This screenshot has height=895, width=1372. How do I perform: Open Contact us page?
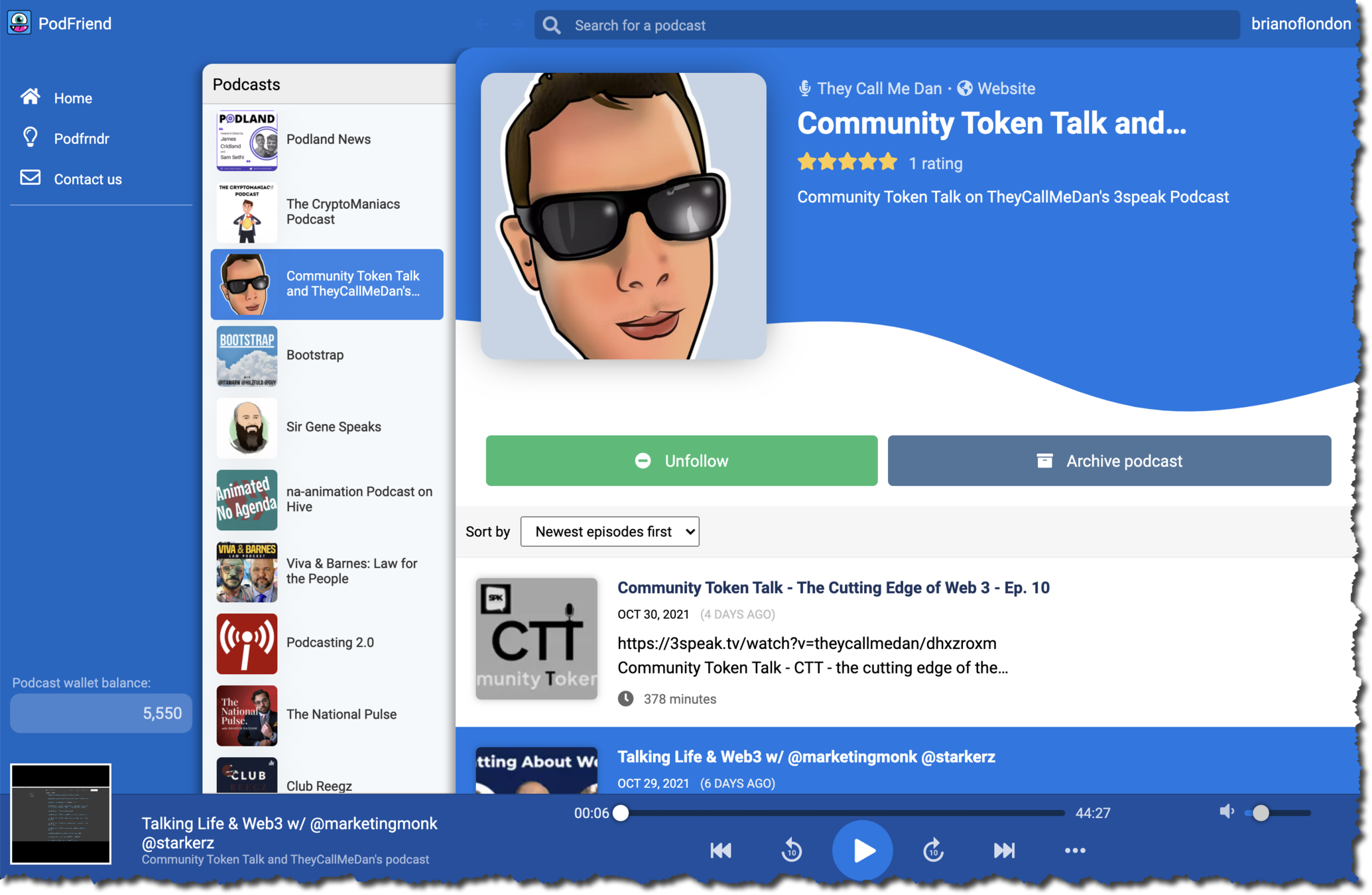(88, 179)
